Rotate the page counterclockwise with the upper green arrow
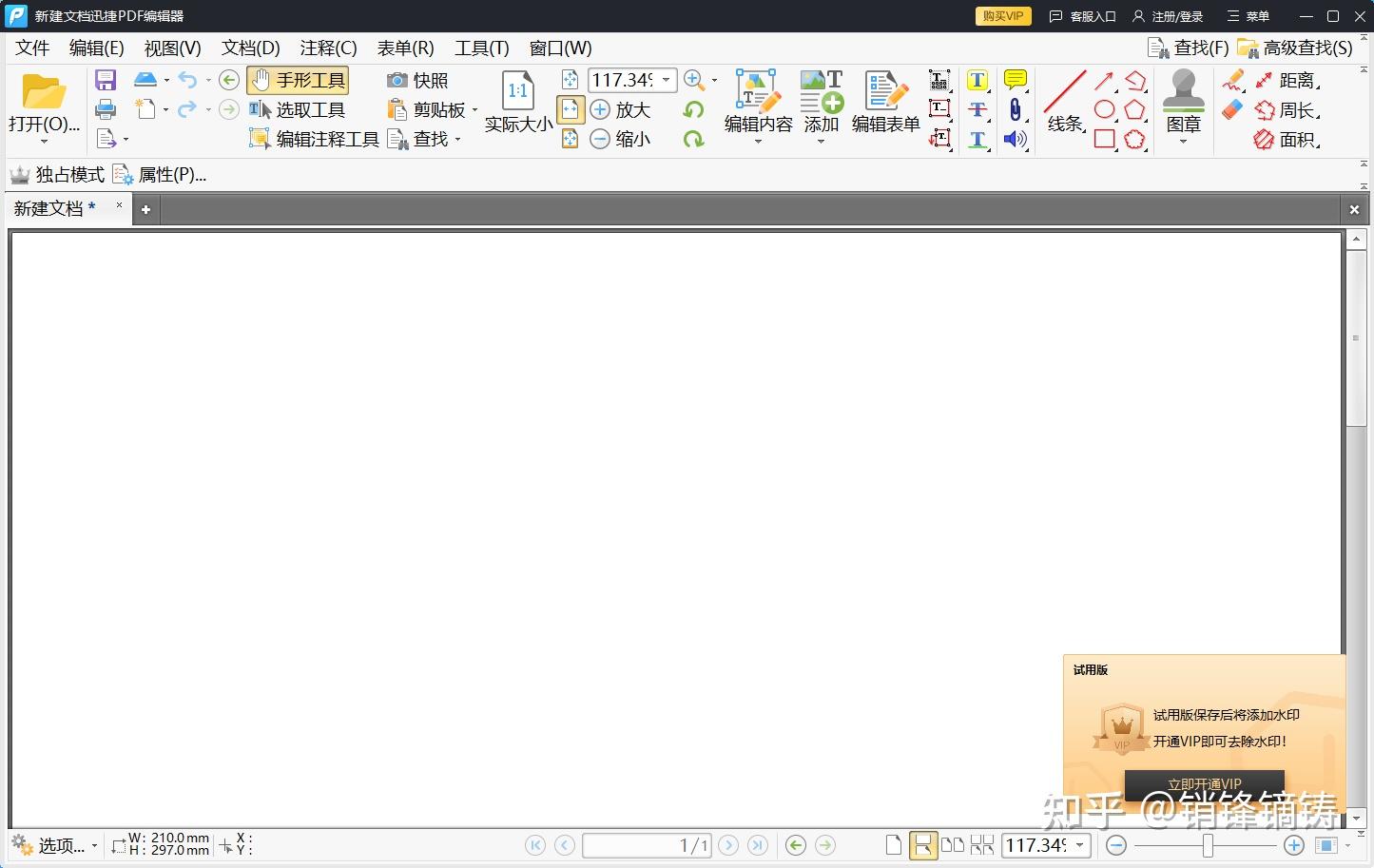The width and height of the screenshot is (1374, 868). coord(693,110)
